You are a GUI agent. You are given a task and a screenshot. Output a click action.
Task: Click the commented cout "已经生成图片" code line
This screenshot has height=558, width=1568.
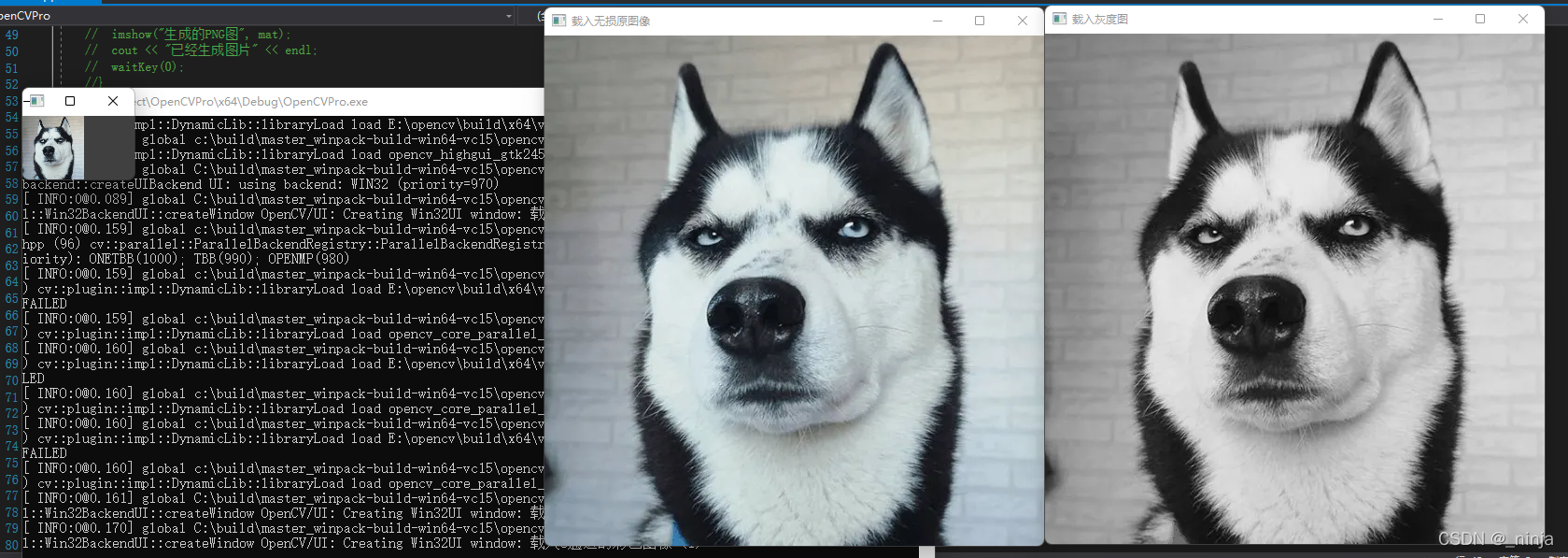pyautogui.click(x=202, y=50)
